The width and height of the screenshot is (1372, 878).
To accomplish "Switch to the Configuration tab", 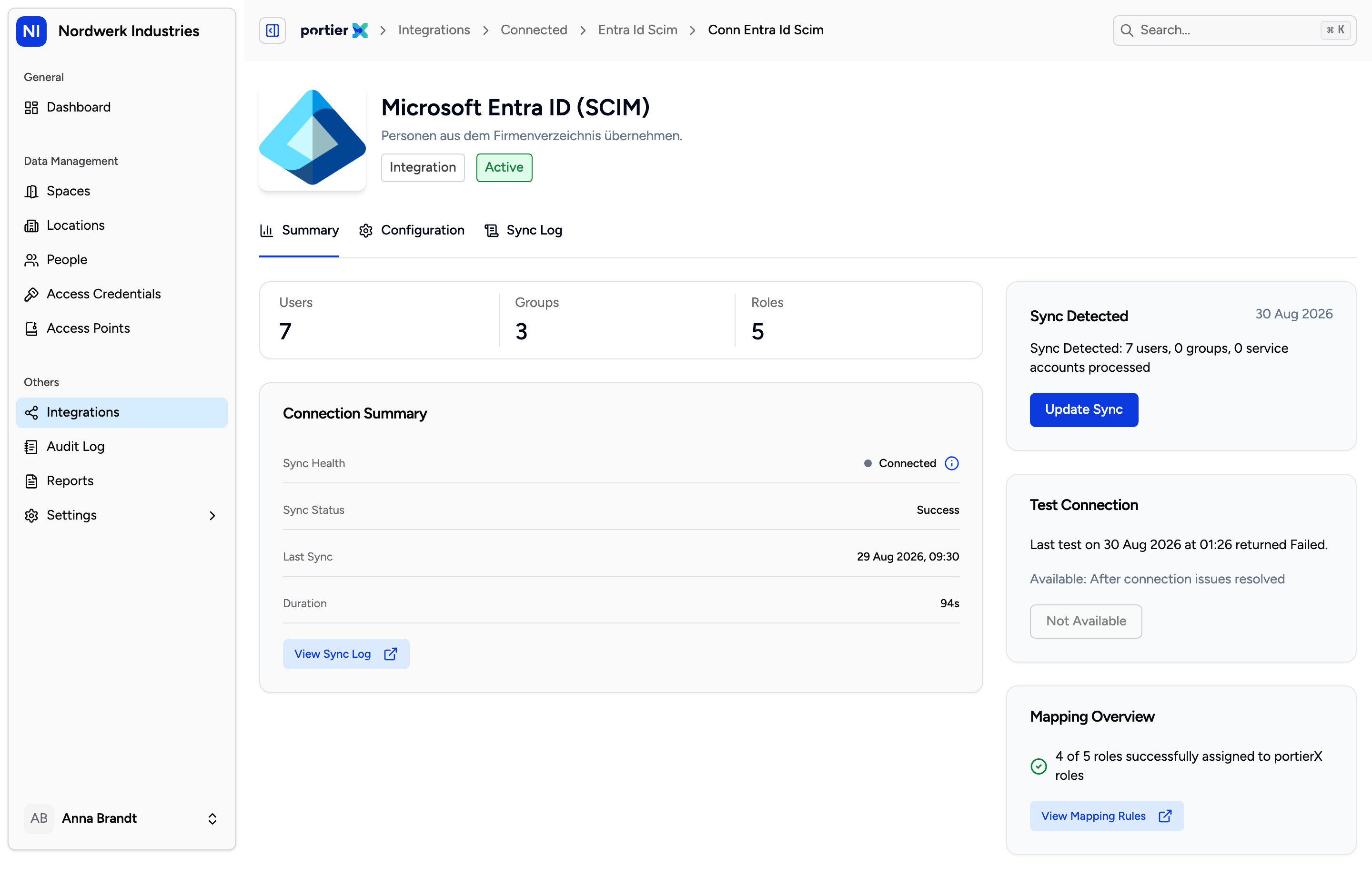I will pyautogui.click(x=412, y=230).
